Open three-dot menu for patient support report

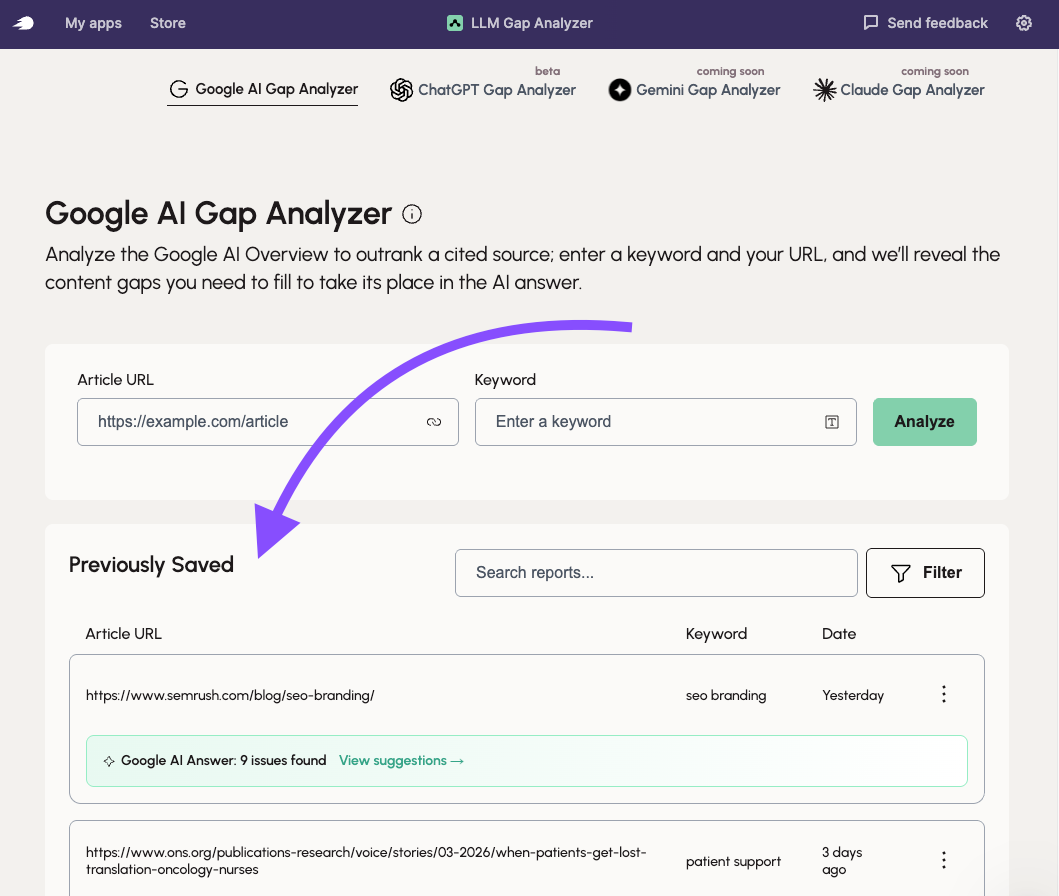pos(943,860)
